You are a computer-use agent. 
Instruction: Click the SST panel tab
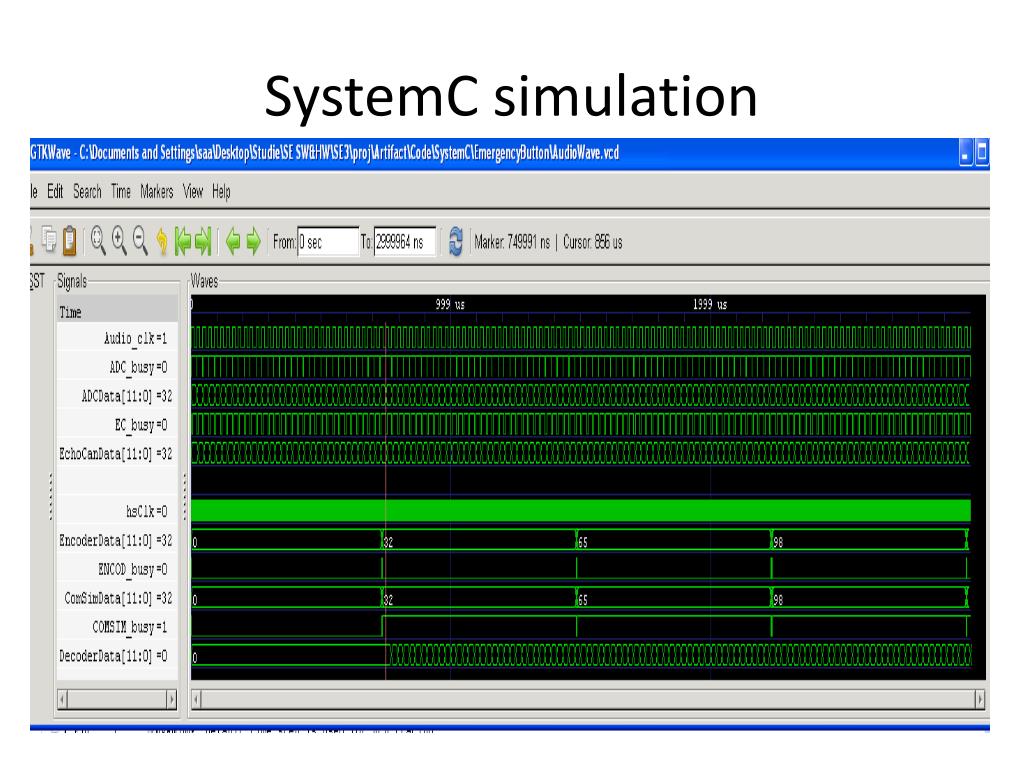pos(37,281)
